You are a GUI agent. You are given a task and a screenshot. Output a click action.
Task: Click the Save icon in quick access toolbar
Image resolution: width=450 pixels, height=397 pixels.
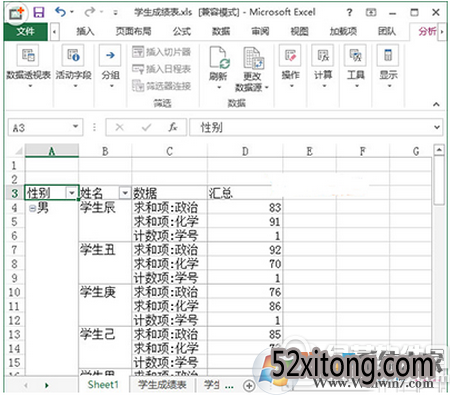(x=39, y=13)
